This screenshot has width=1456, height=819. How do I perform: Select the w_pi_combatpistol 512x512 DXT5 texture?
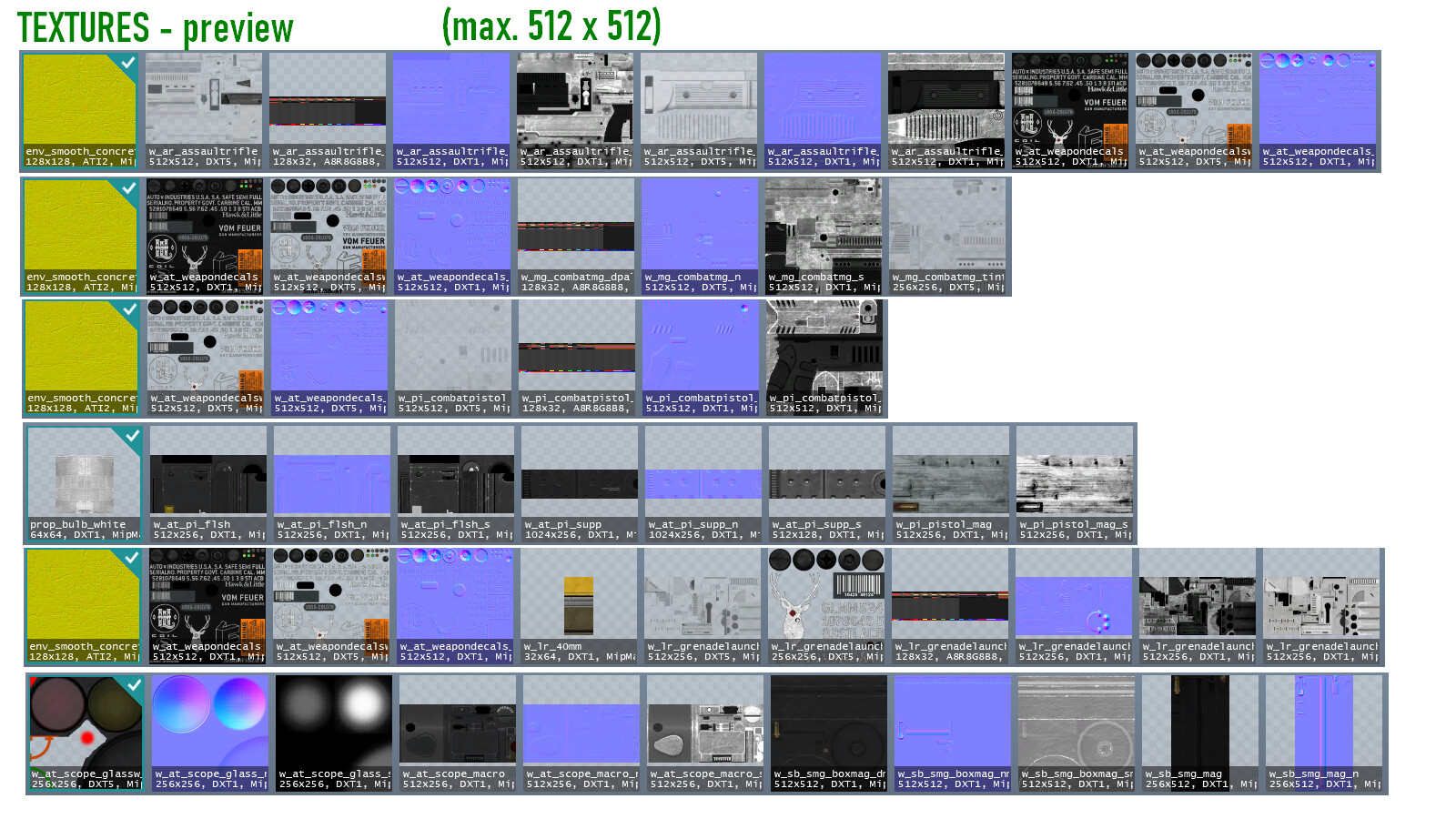pos(453,357)
